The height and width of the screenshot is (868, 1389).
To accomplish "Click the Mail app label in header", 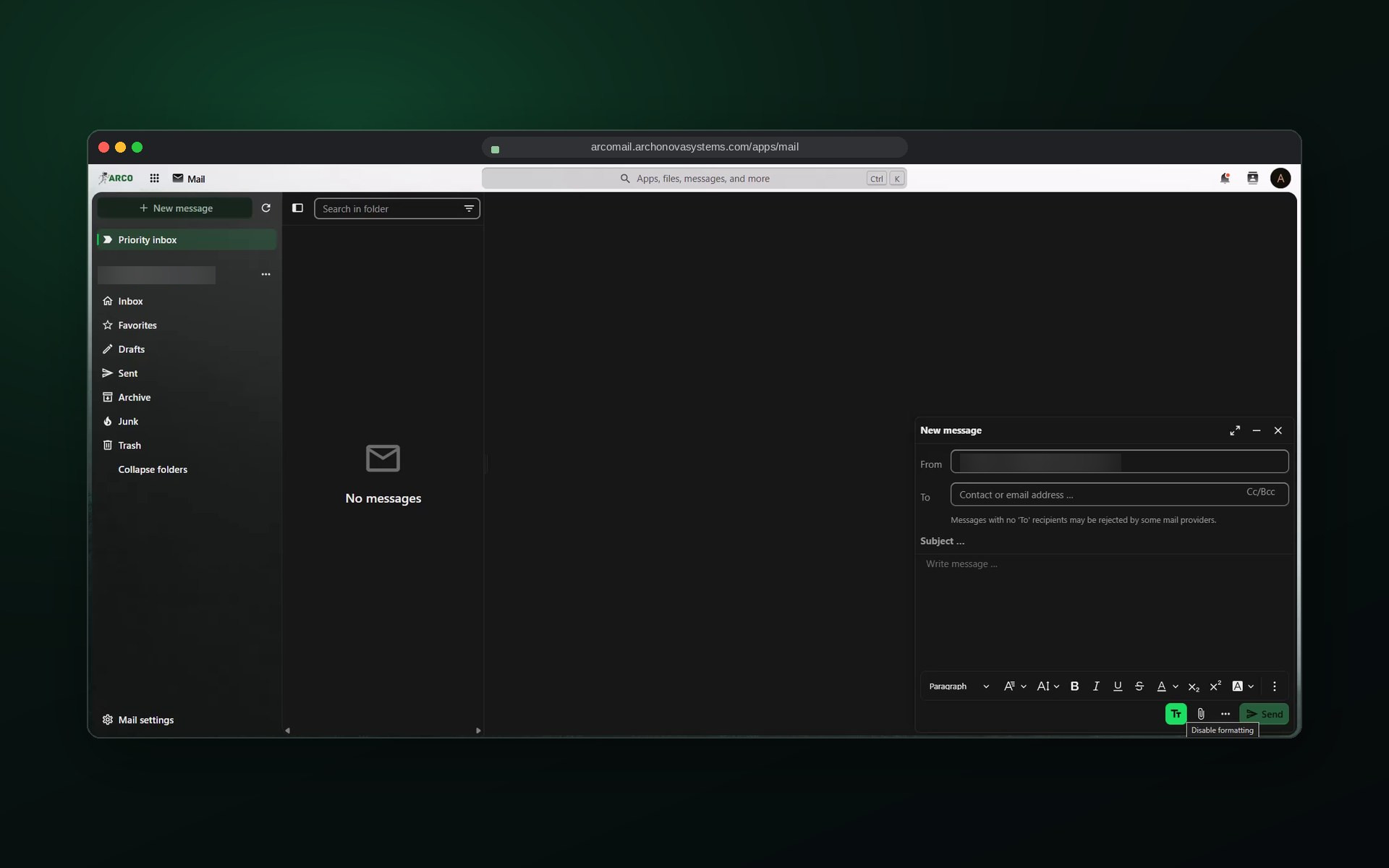I will pyautogui.click(x=189, y=179).
